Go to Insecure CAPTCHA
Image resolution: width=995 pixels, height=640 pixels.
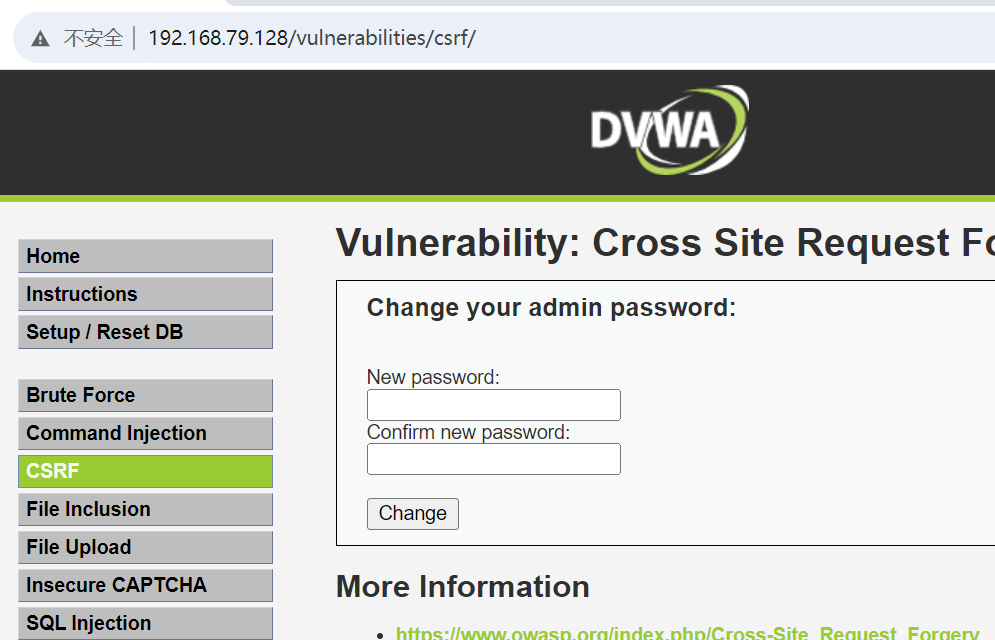pos(145,585)
